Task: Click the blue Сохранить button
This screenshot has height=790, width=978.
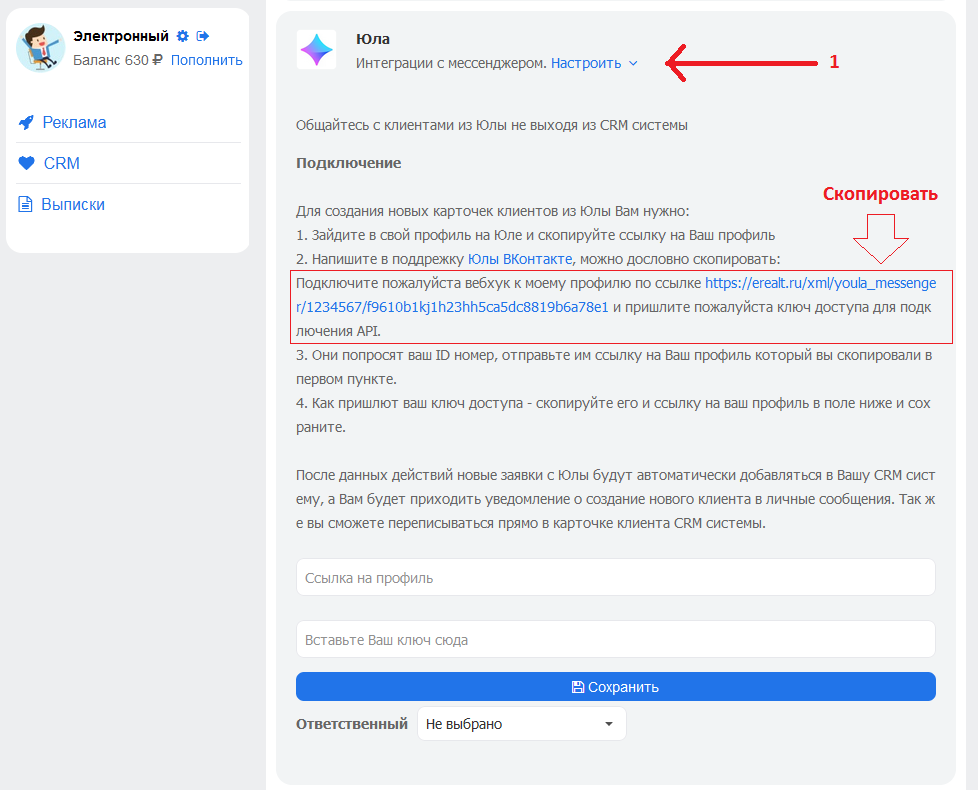Action: coord(616,686)
